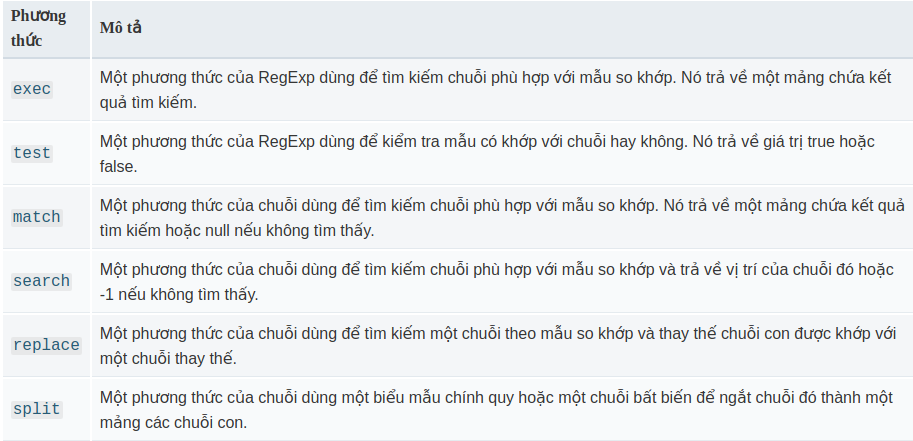The image size is (913, 441).
Task: Click the "Mô tả" column header
Action: coord(121,28)
